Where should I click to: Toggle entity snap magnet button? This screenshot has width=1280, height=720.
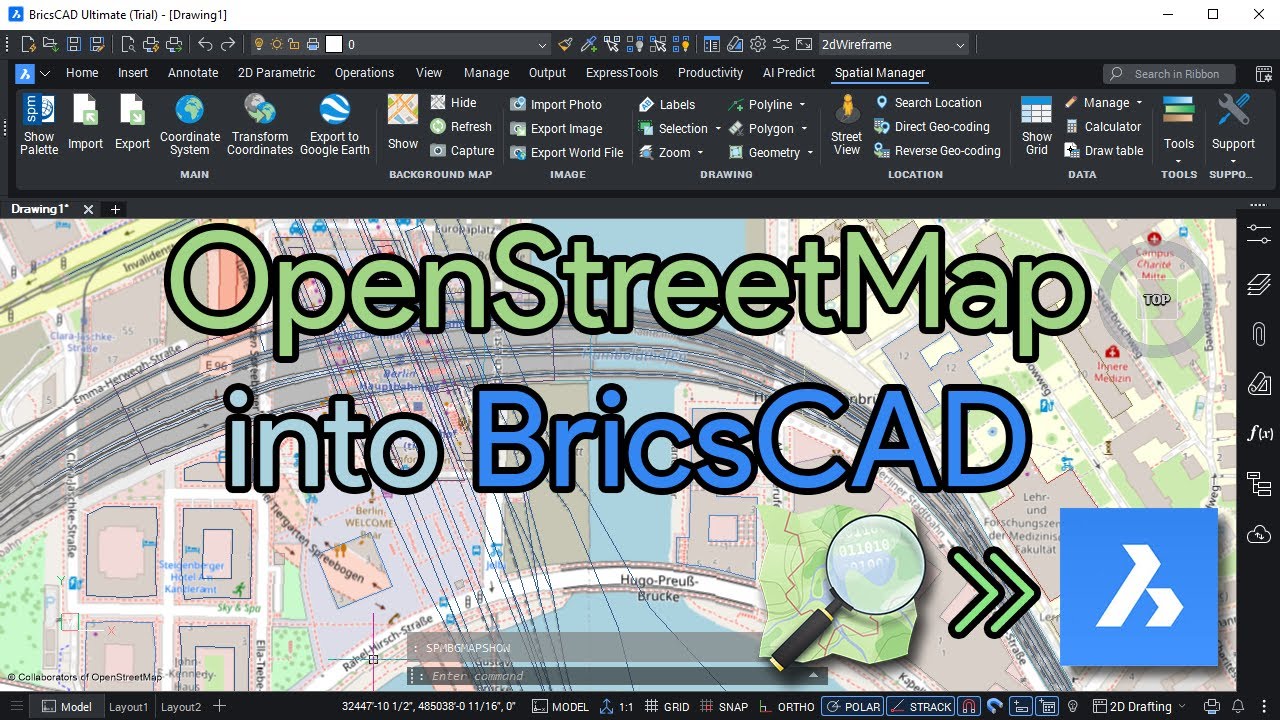click(969, 706)
